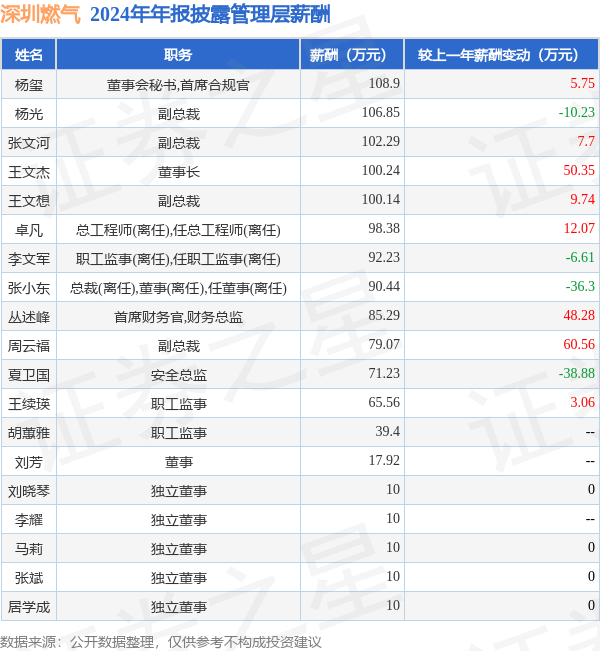The width and height of the screenshot is (600, 651).
Task: Click the 较上一年薪酬变动（万元） header
Action: (501, 54)
